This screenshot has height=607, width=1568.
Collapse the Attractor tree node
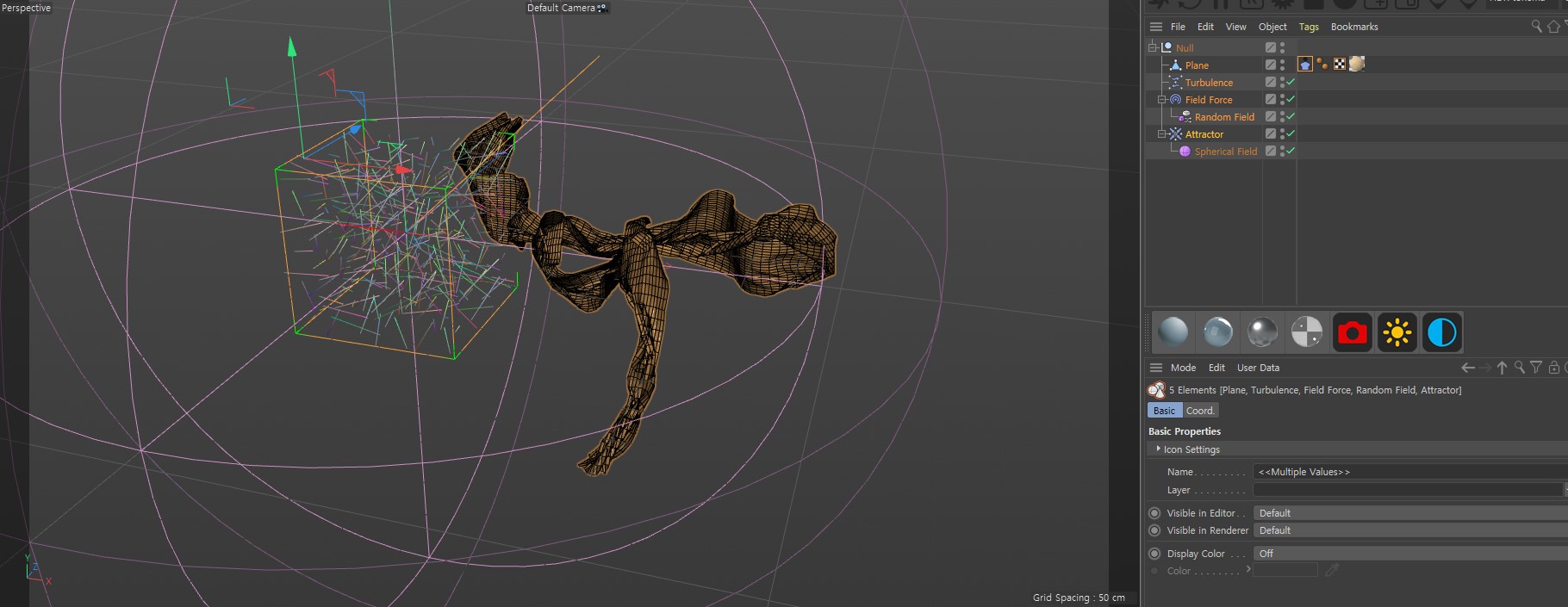[x=1162, y=133]
